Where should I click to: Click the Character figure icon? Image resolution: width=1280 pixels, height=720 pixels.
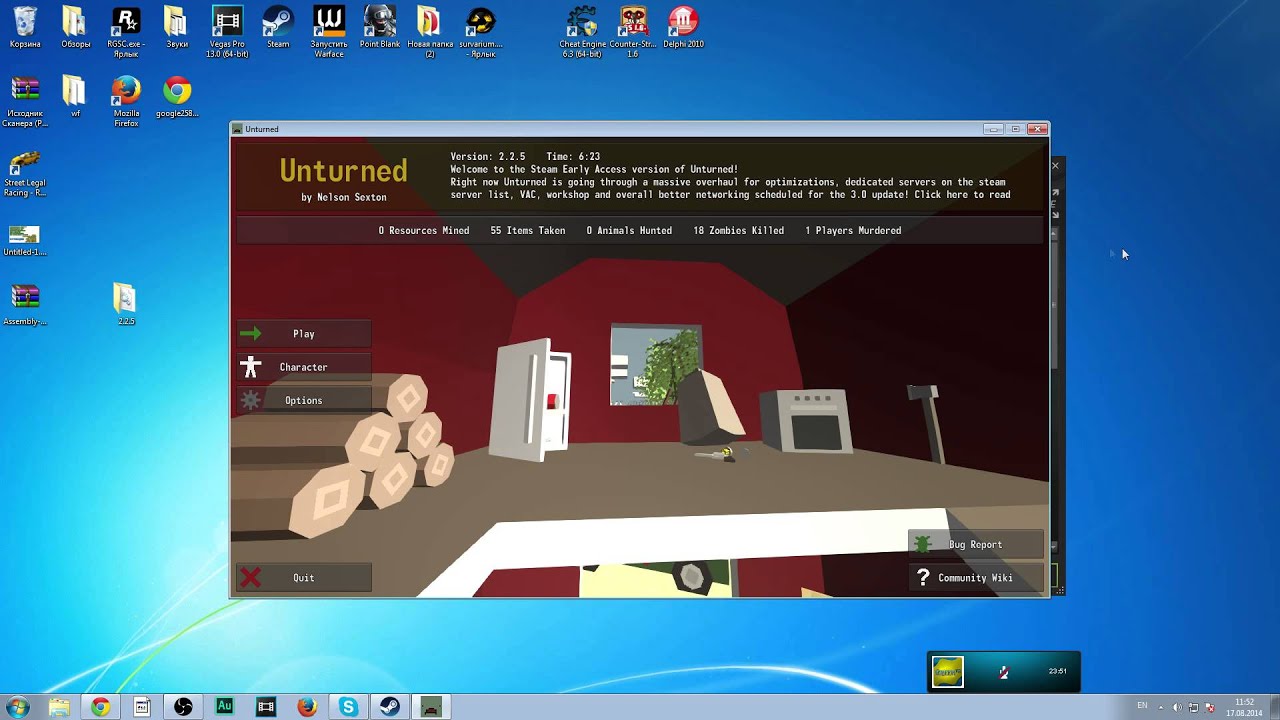[x=250, y=367]
